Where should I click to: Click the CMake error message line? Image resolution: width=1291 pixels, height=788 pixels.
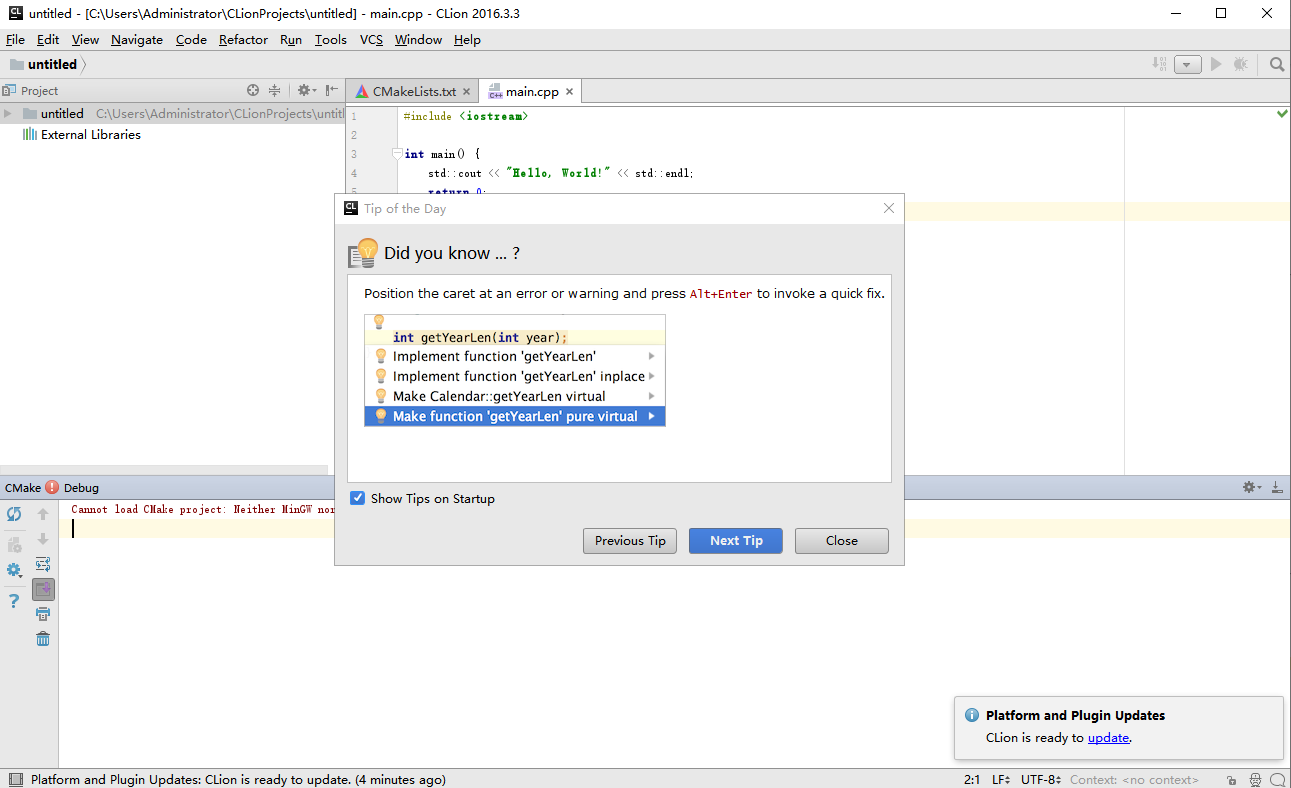point(203,509)
